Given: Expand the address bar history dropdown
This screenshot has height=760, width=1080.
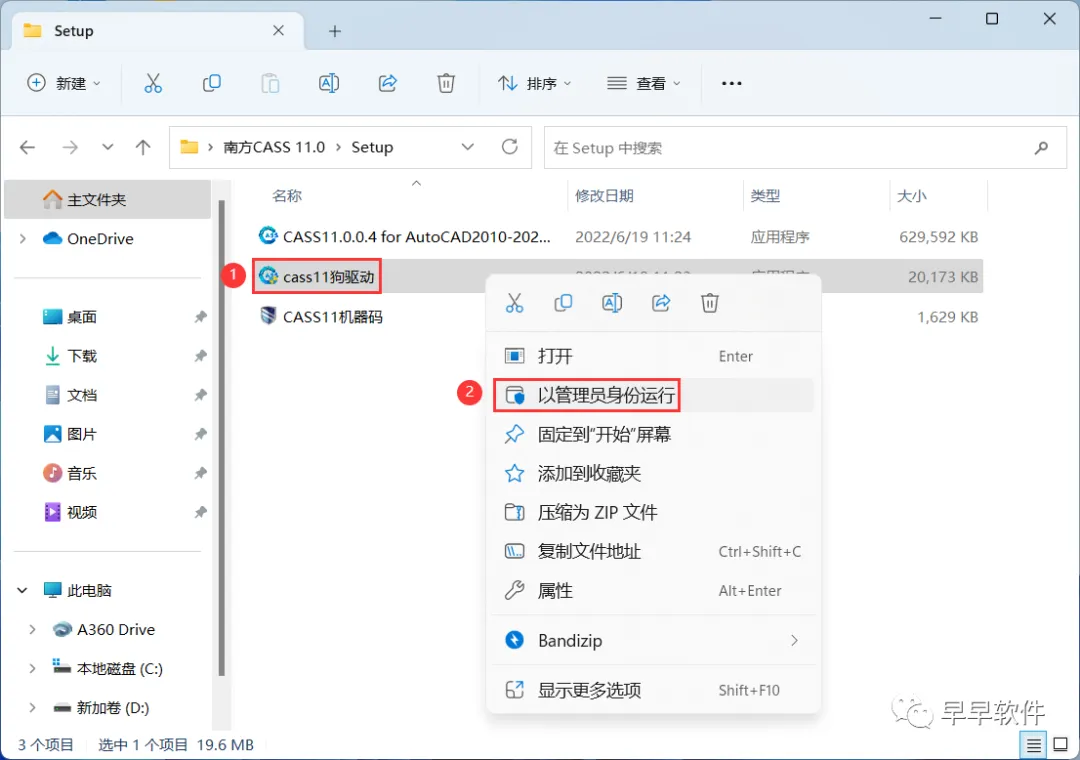Looking at the screenshot, I should point(468,147).
